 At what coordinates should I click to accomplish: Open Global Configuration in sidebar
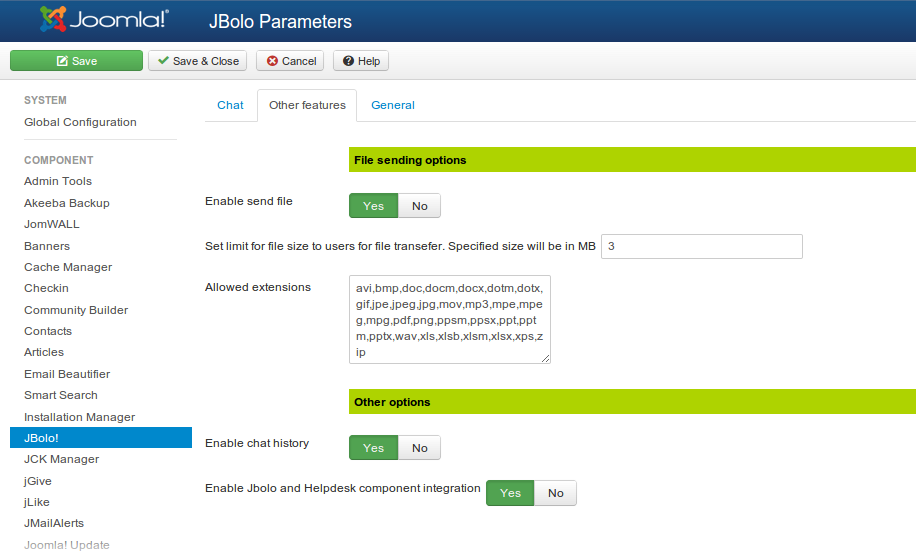(80, 122)
